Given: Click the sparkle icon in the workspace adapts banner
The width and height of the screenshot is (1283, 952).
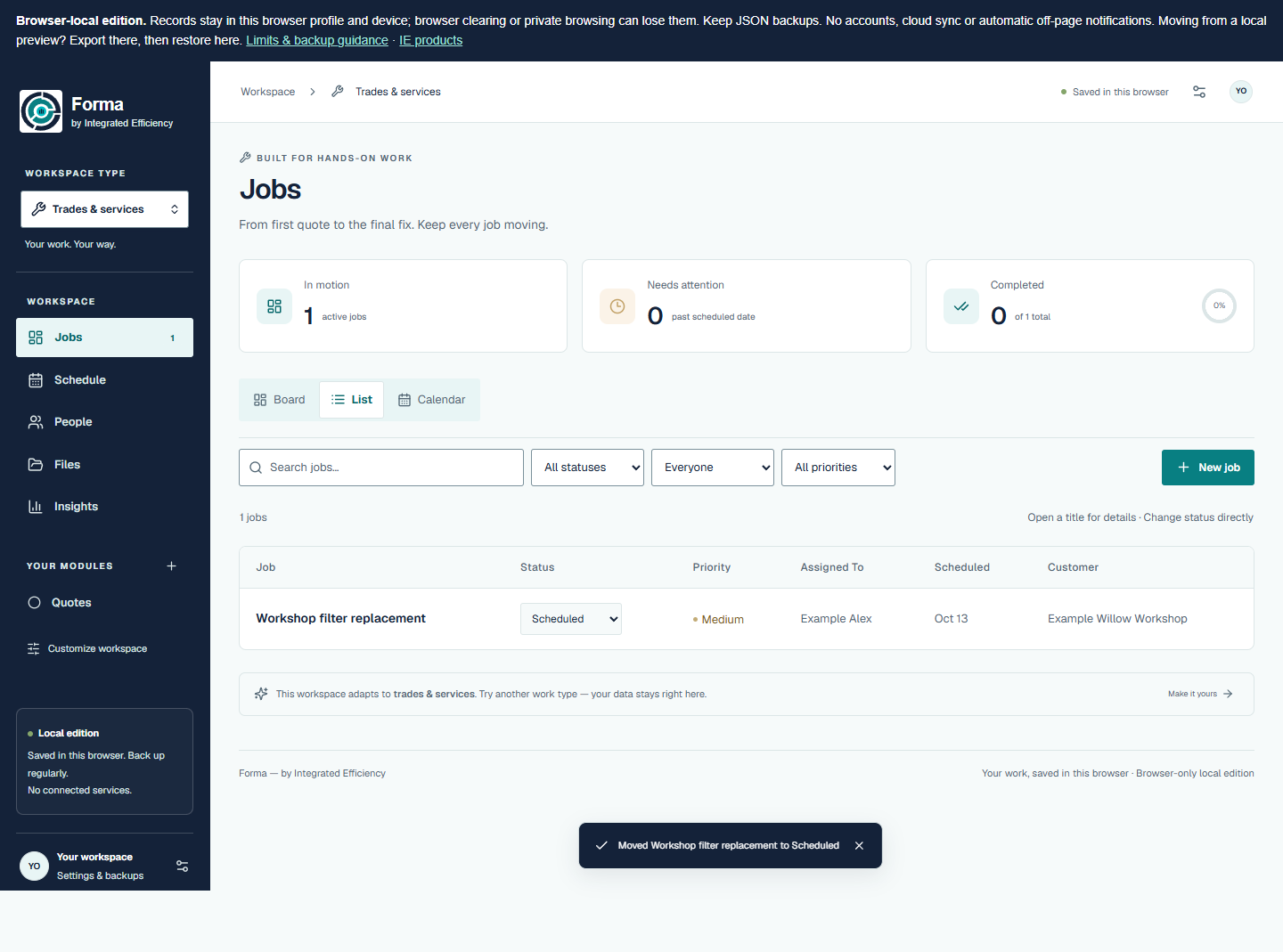Looking at the screenshot, I should click(x=261, y=694).
